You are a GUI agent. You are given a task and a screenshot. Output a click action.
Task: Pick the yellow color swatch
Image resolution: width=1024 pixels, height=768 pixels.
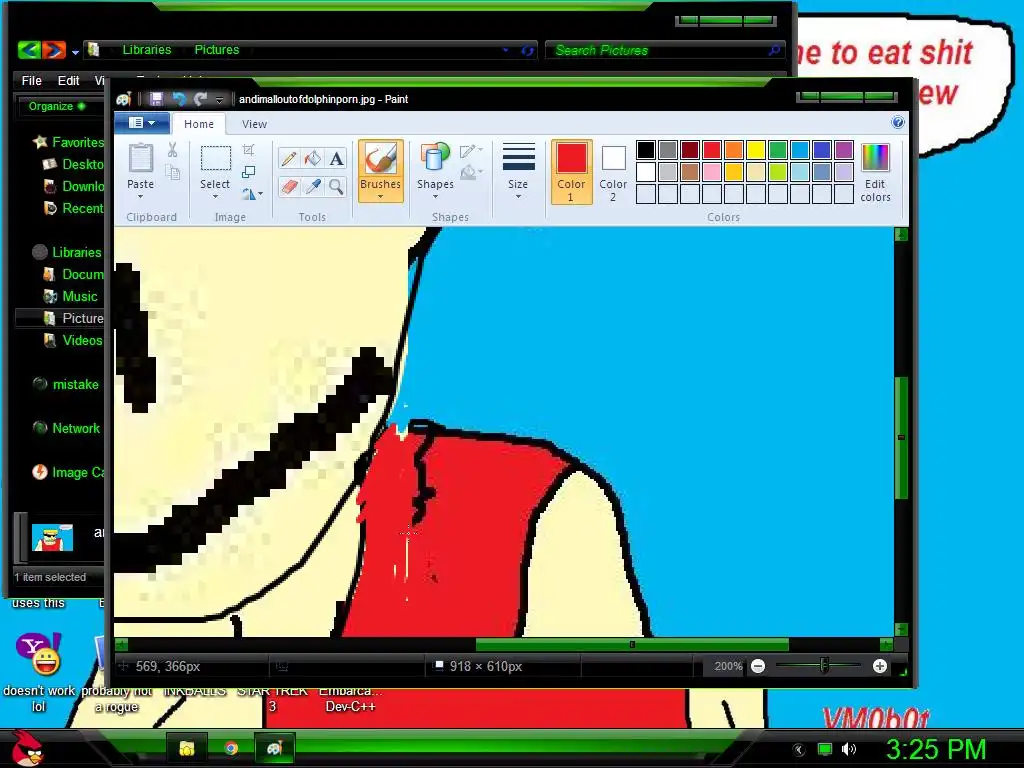[x=756, y=150]
